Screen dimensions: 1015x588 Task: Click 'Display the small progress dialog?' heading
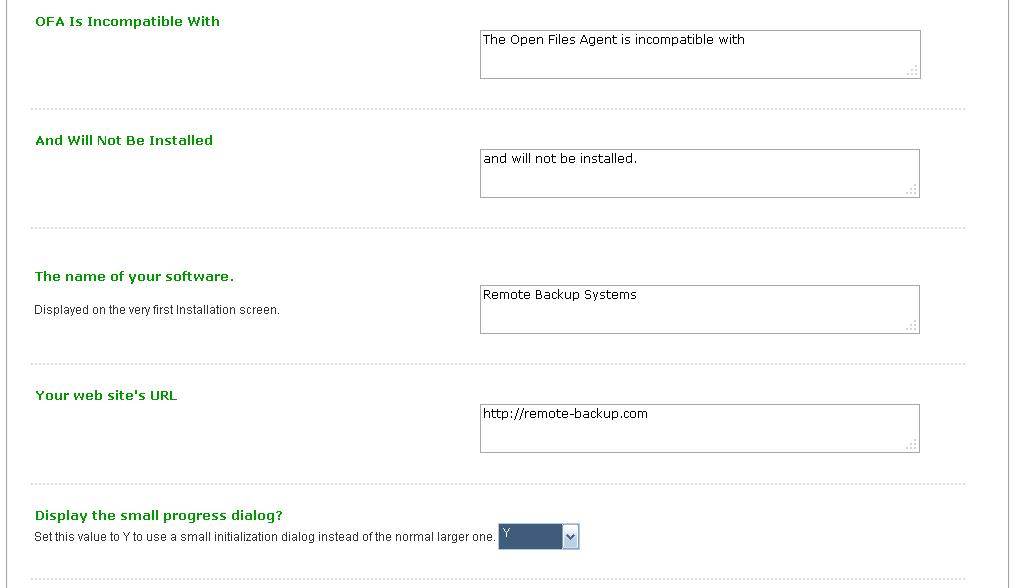(x=159, y=515)
